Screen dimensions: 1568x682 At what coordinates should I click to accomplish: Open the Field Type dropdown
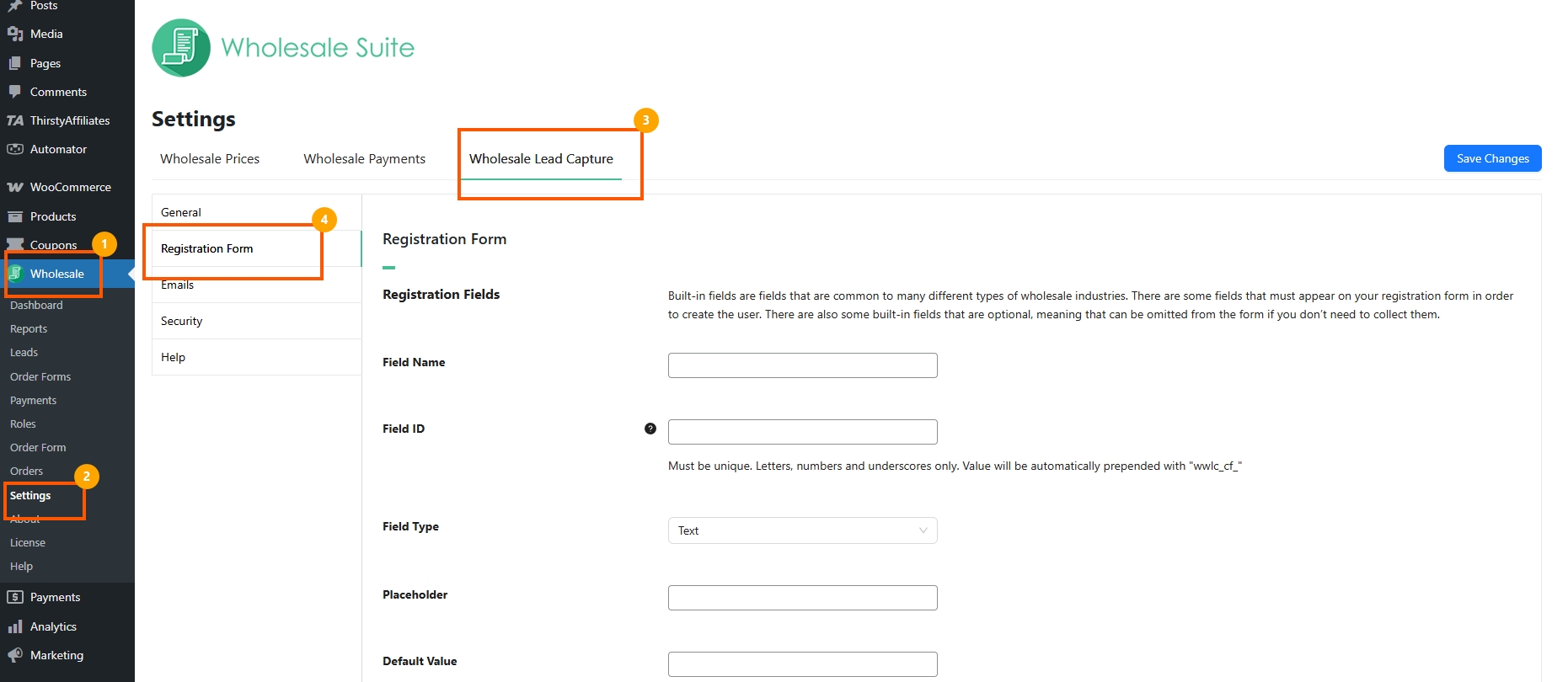802,530
